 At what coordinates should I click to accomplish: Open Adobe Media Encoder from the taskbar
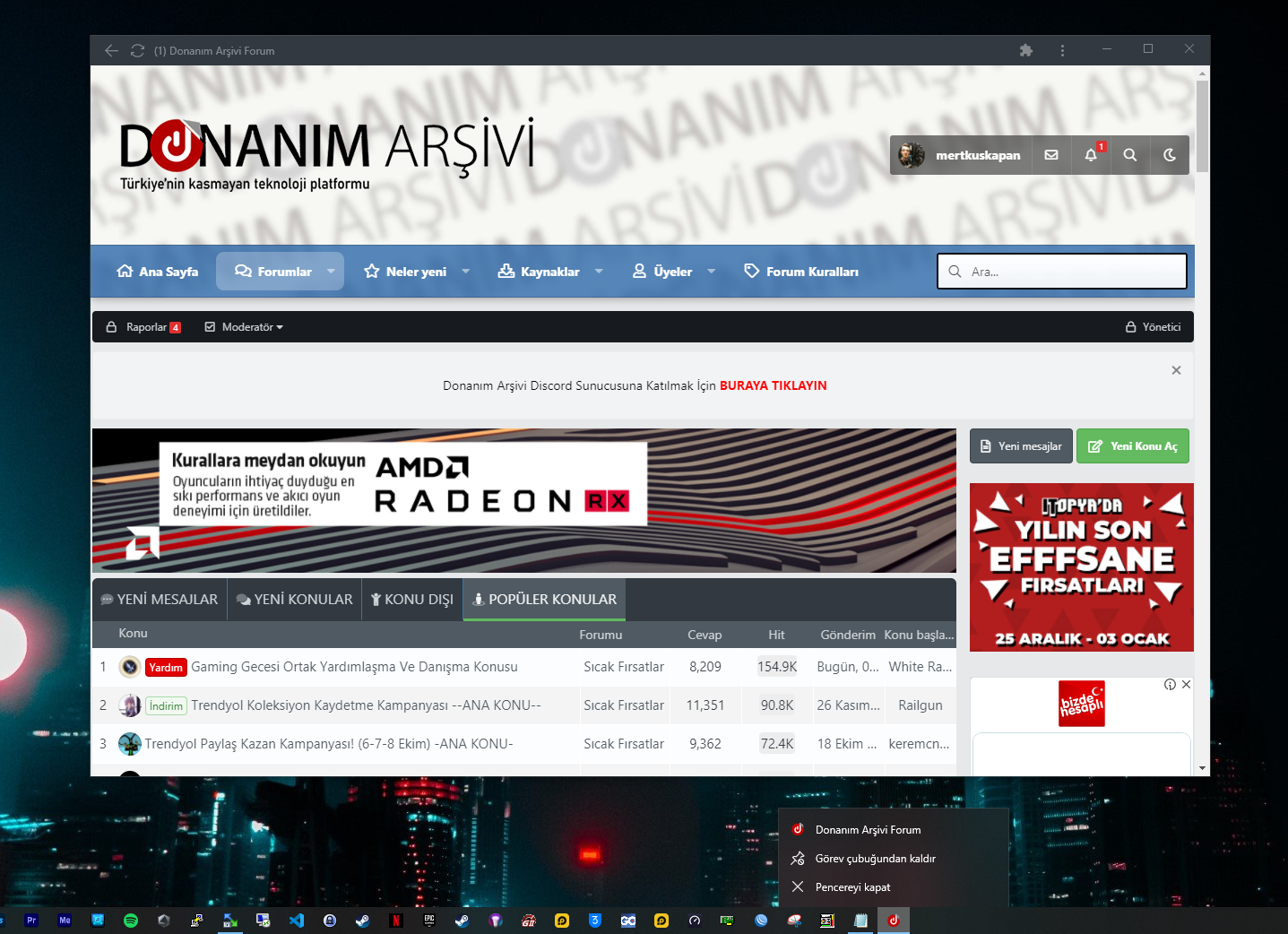pyautogui.click(x=65, y=921)
